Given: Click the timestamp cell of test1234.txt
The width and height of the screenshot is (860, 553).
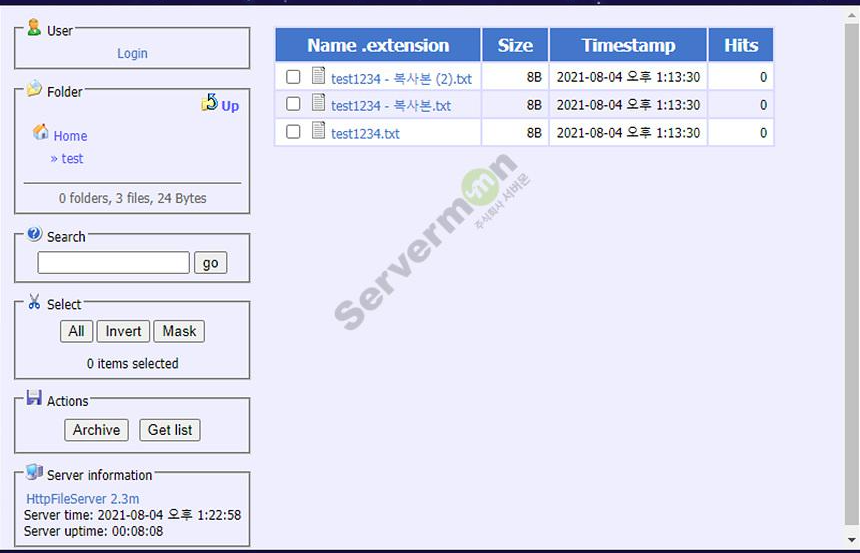Looking at the screenshot, I should pyautogui.click(x=628, y=133).
